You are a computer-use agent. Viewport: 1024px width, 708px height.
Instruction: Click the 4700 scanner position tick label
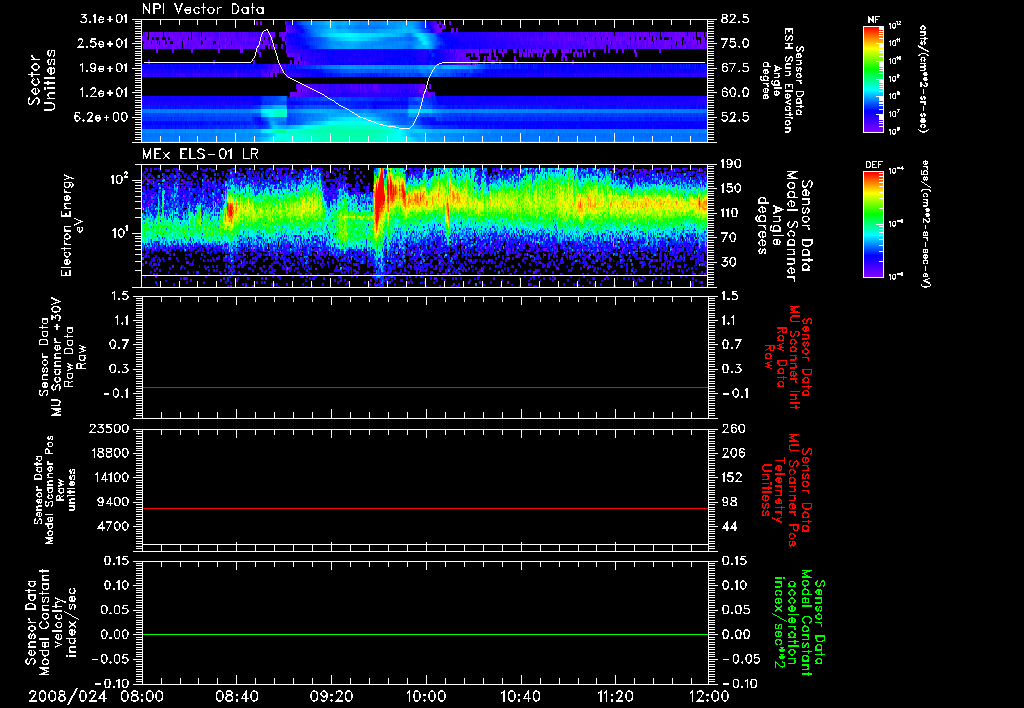(x=115, y=526)
